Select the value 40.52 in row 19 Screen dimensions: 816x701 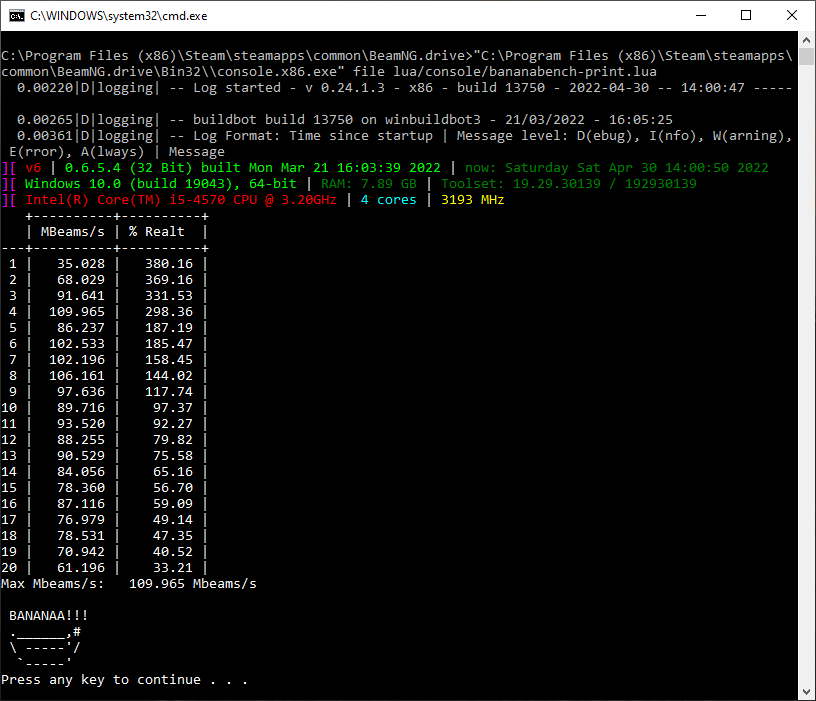coord(173,552)
